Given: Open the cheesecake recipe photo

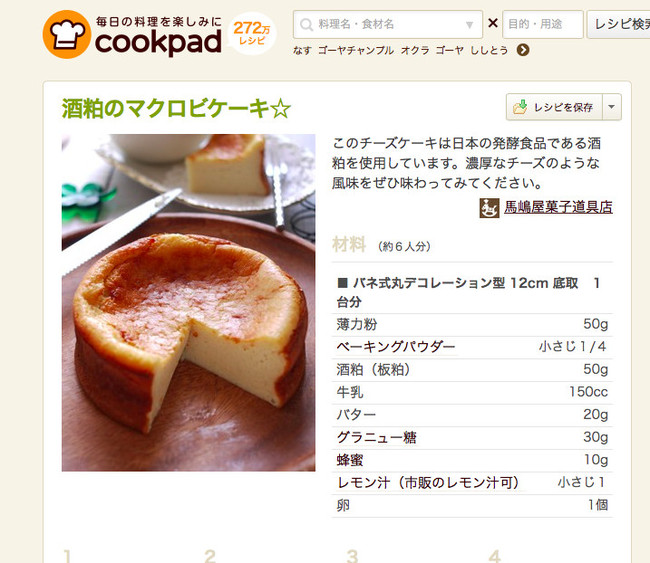Looking at the screenshot, I should pos(188,302).
